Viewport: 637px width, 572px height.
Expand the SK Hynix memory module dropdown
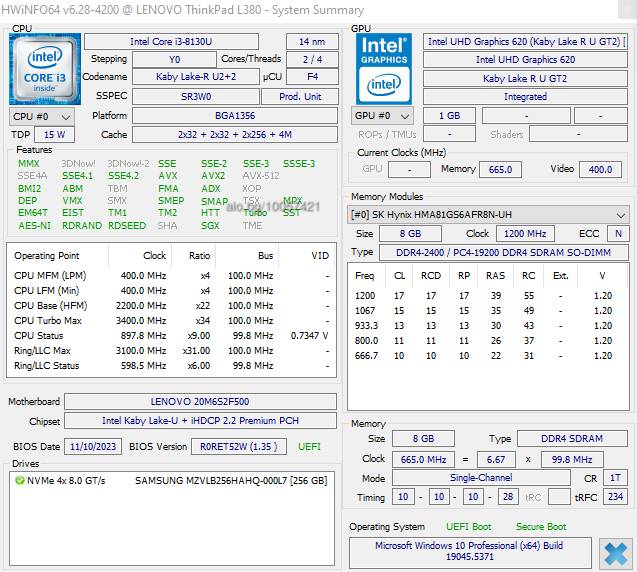click(x=488, y=214)
